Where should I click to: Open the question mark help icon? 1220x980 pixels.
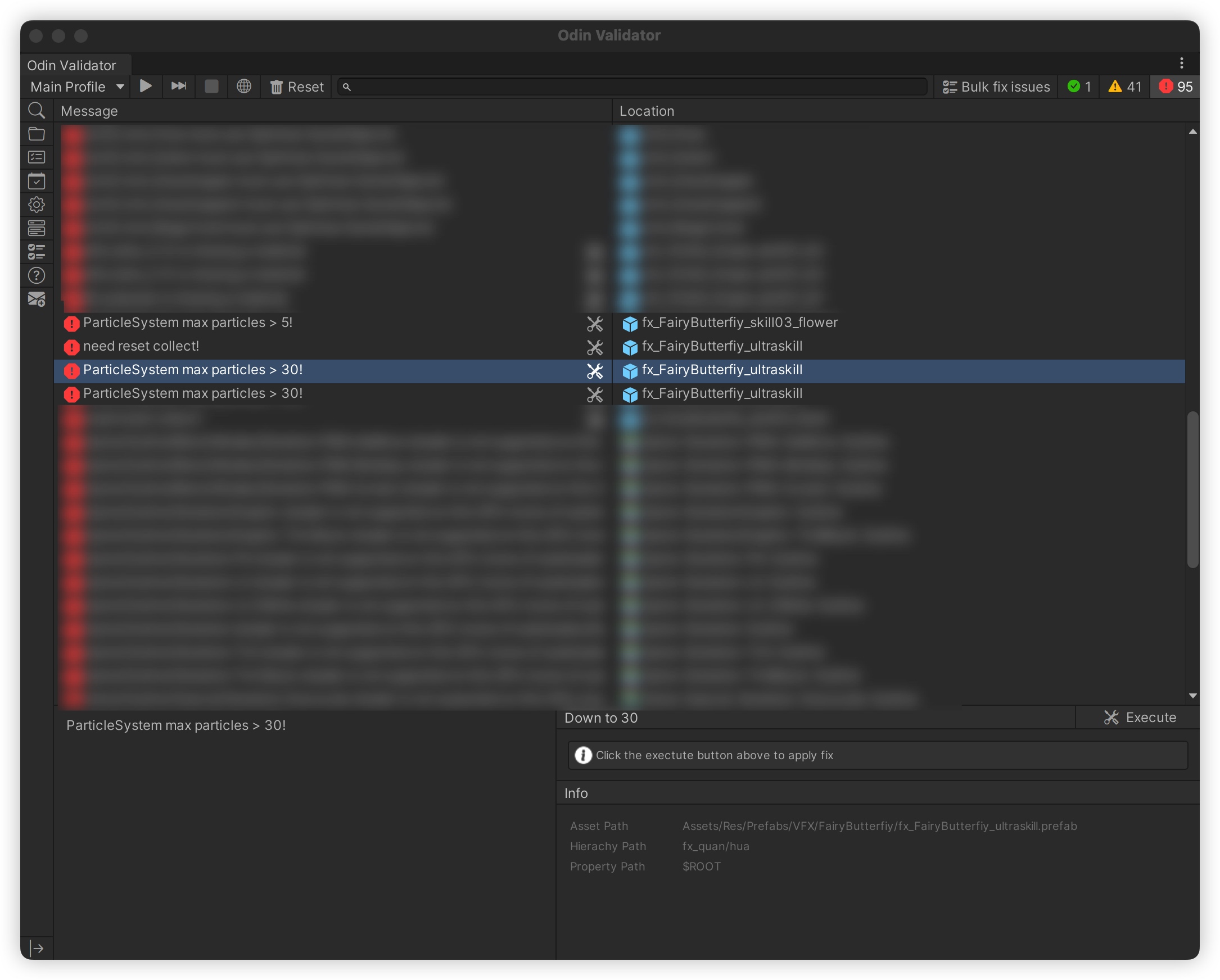pyautogui.click(x=37, y=275)
